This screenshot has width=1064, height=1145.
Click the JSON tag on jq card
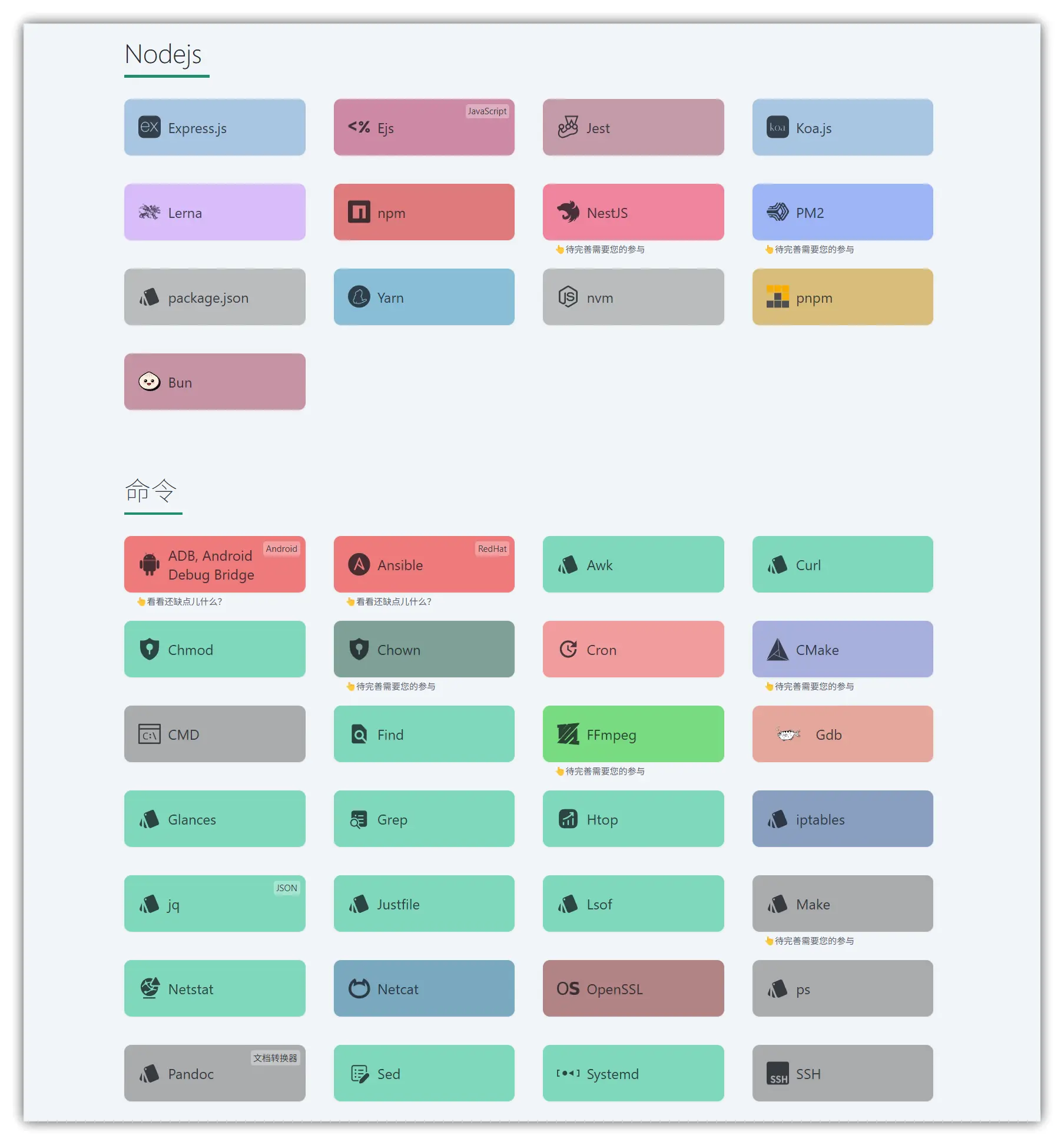pyautogui.click(x=286, y=888)
